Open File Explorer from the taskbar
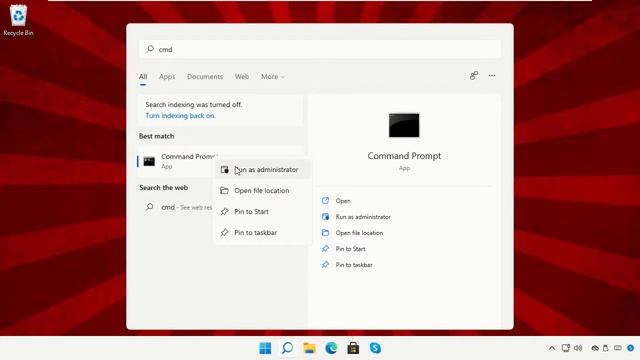The width and height of the screenshot is (640, 360). point(309,348)
